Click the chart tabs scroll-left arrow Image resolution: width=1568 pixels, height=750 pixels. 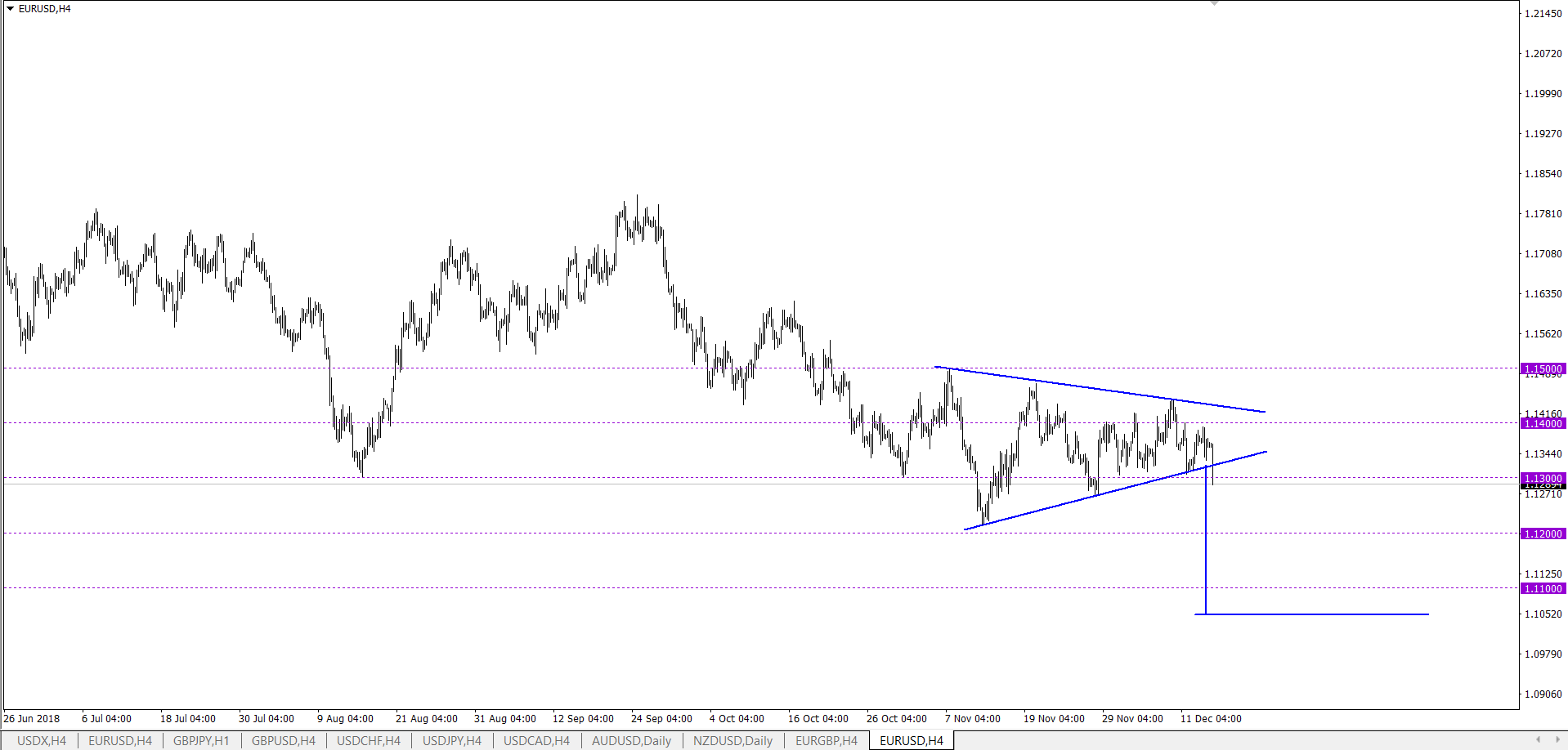pos(1538,740)
